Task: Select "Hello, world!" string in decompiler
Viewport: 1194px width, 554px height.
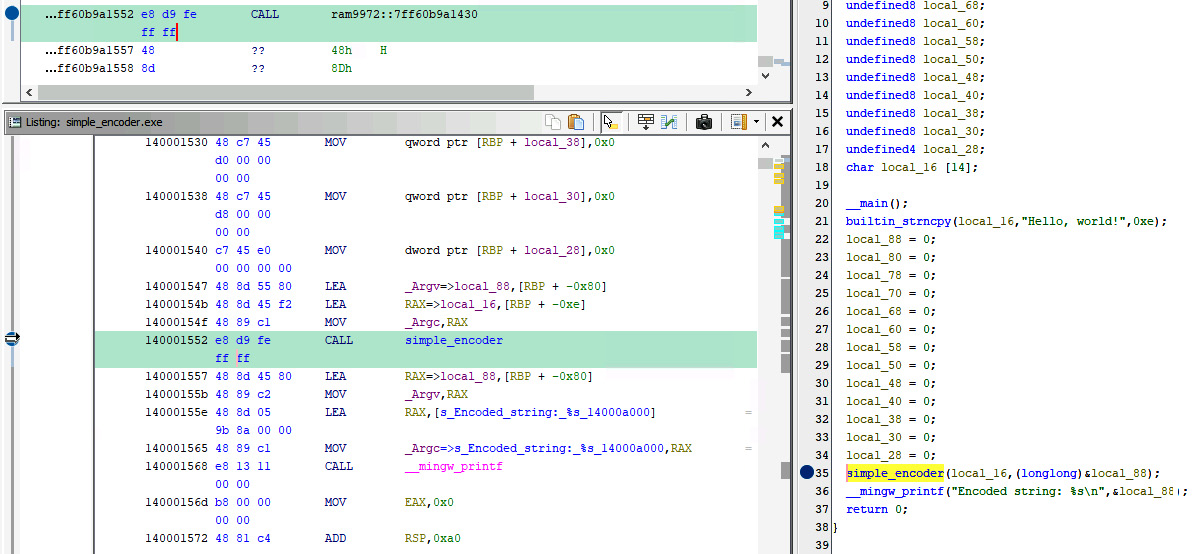Action: 1074,221
